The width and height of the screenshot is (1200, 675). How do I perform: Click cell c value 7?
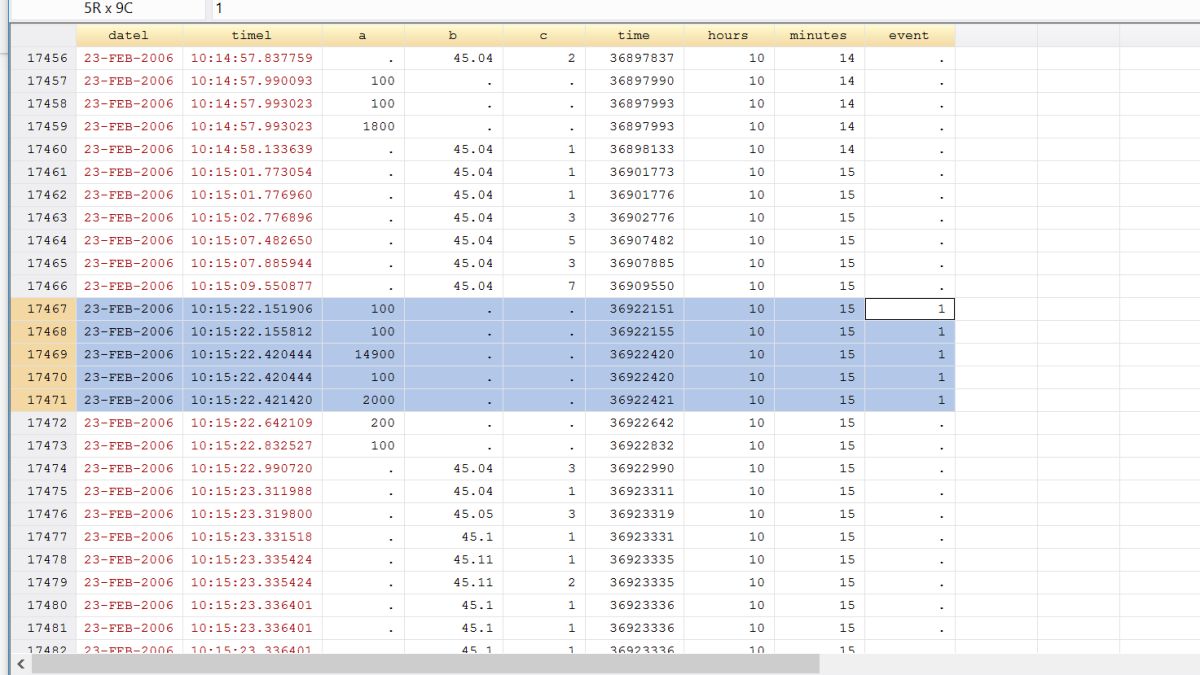tap(543, 286)
